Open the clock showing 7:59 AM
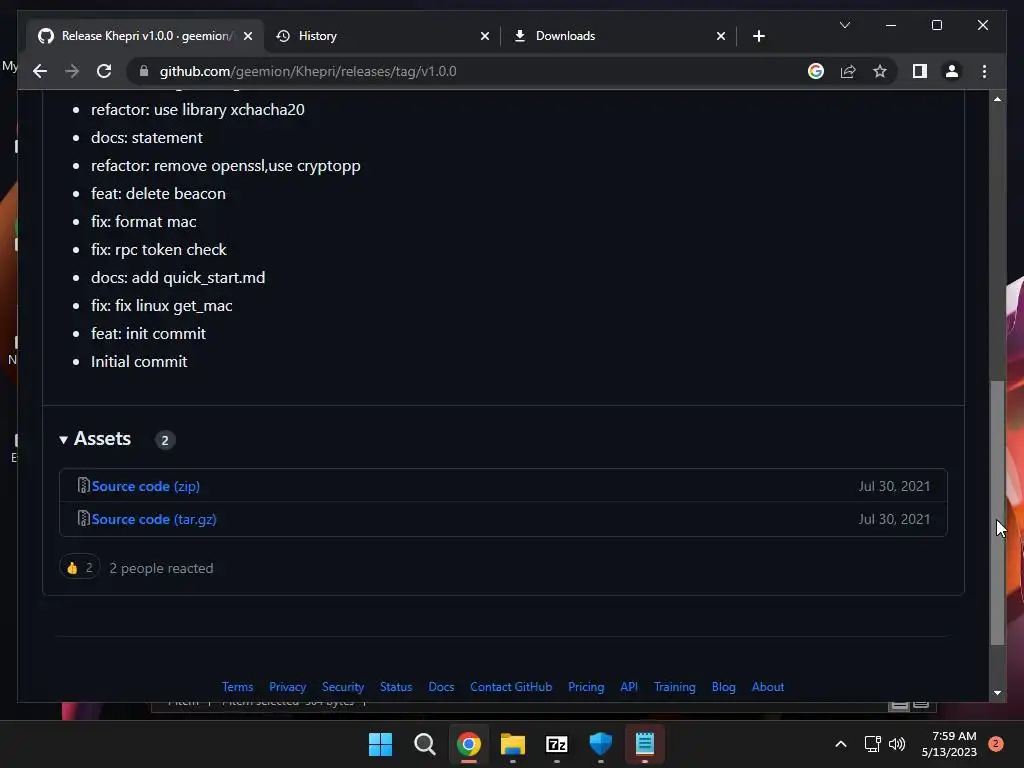1024x768 pixels. (949, 744)
